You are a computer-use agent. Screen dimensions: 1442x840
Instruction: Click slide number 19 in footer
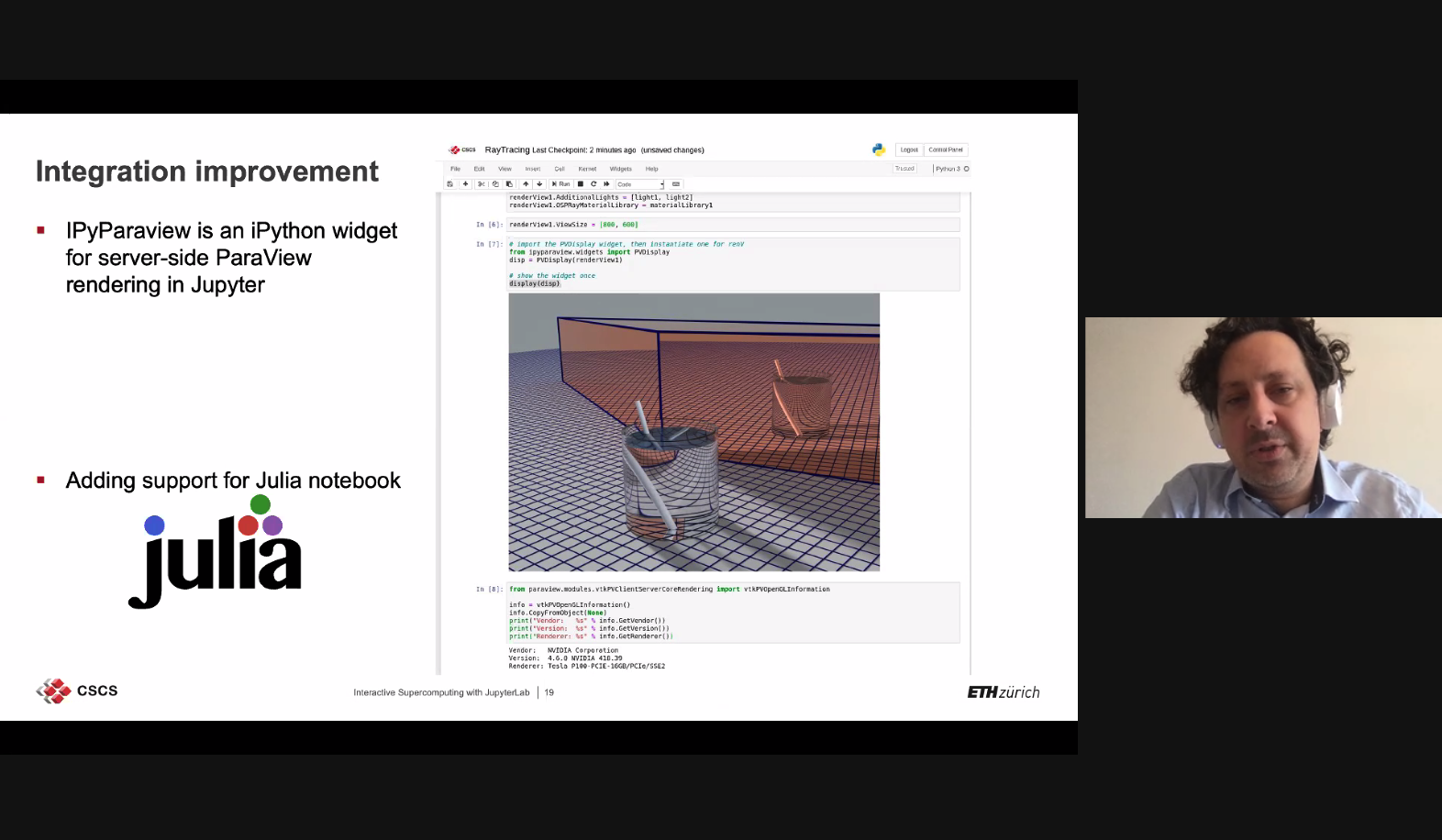click(x=549, y=692)
